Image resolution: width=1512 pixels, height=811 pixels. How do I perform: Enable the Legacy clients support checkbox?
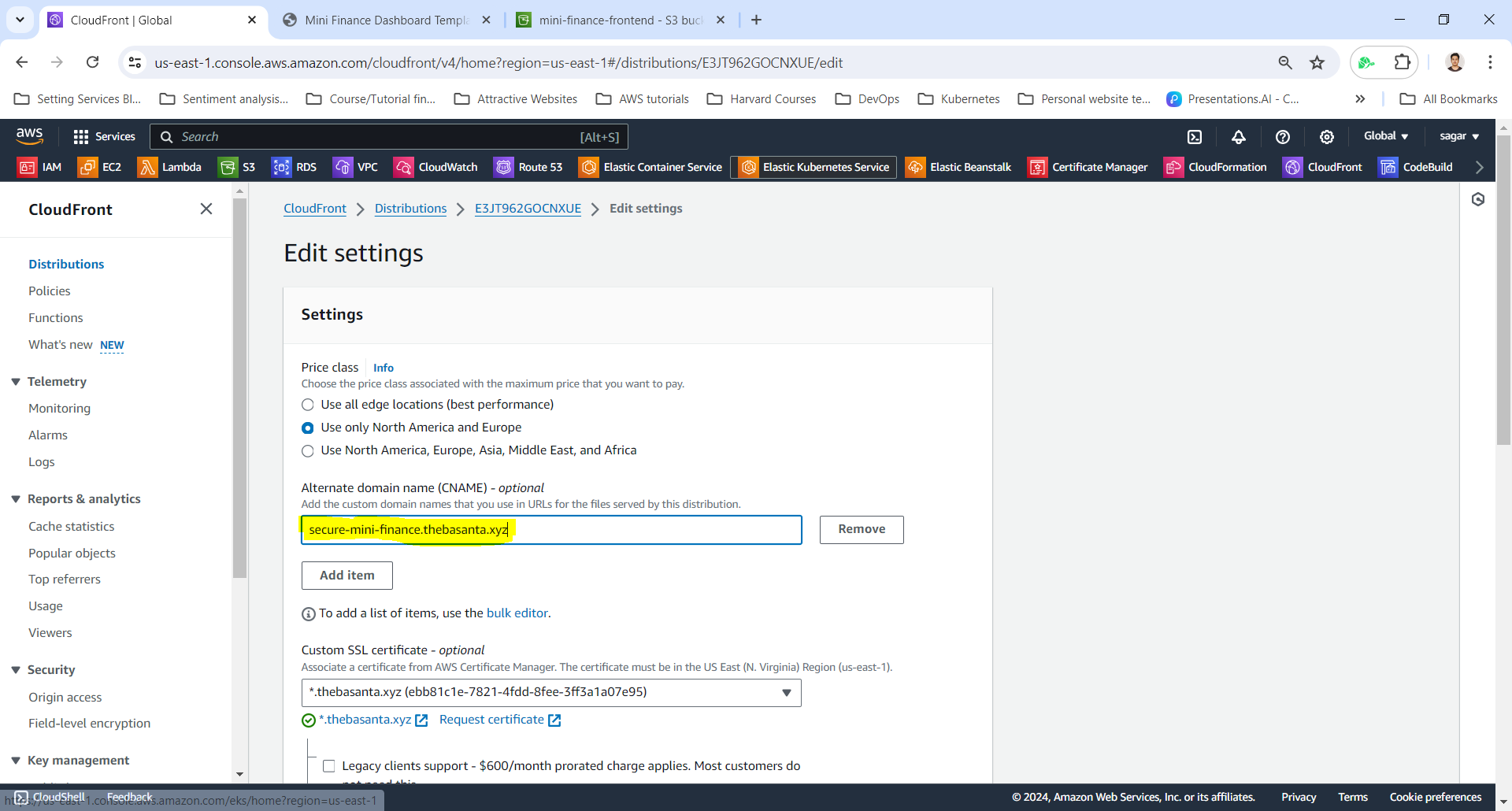coord(329,766)
